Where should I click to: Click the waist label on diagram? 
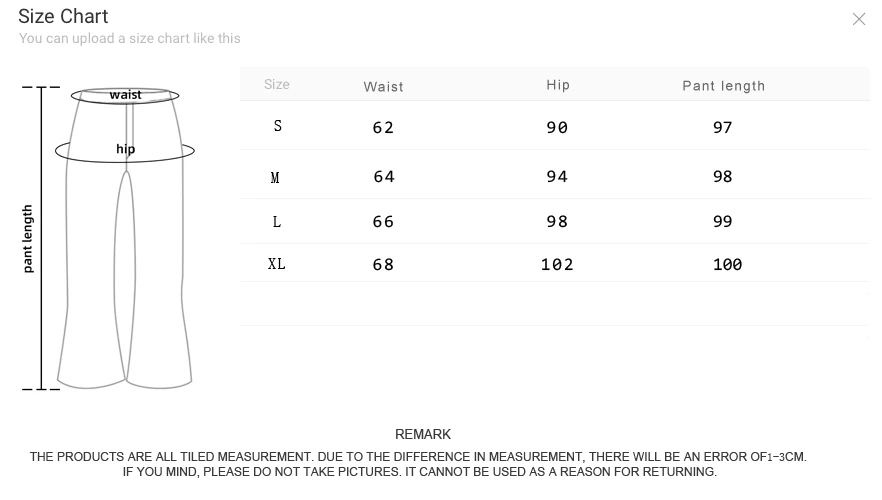click(125, 95)
